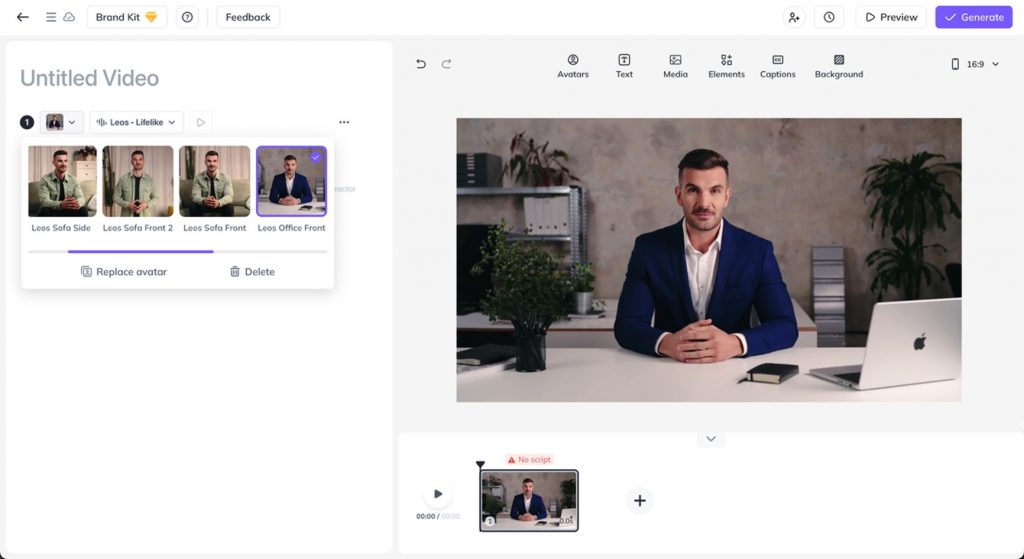
Task: Open the Leos - Lifelike voice dropdown
Action: click(x=136, y=122)
